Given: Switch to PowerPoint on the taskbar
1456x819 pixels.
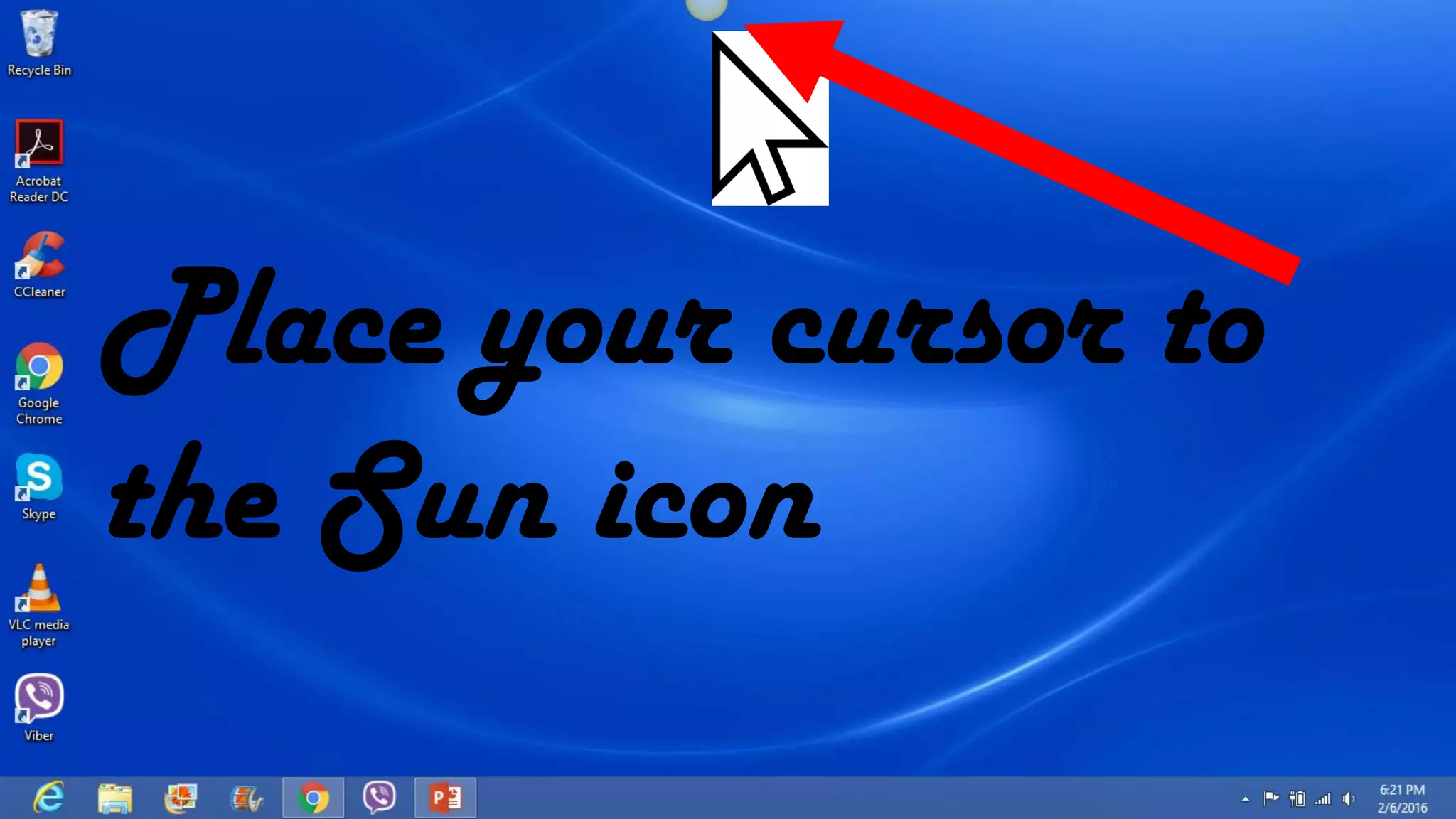Looking at the screenshot, I should point(446,798).
